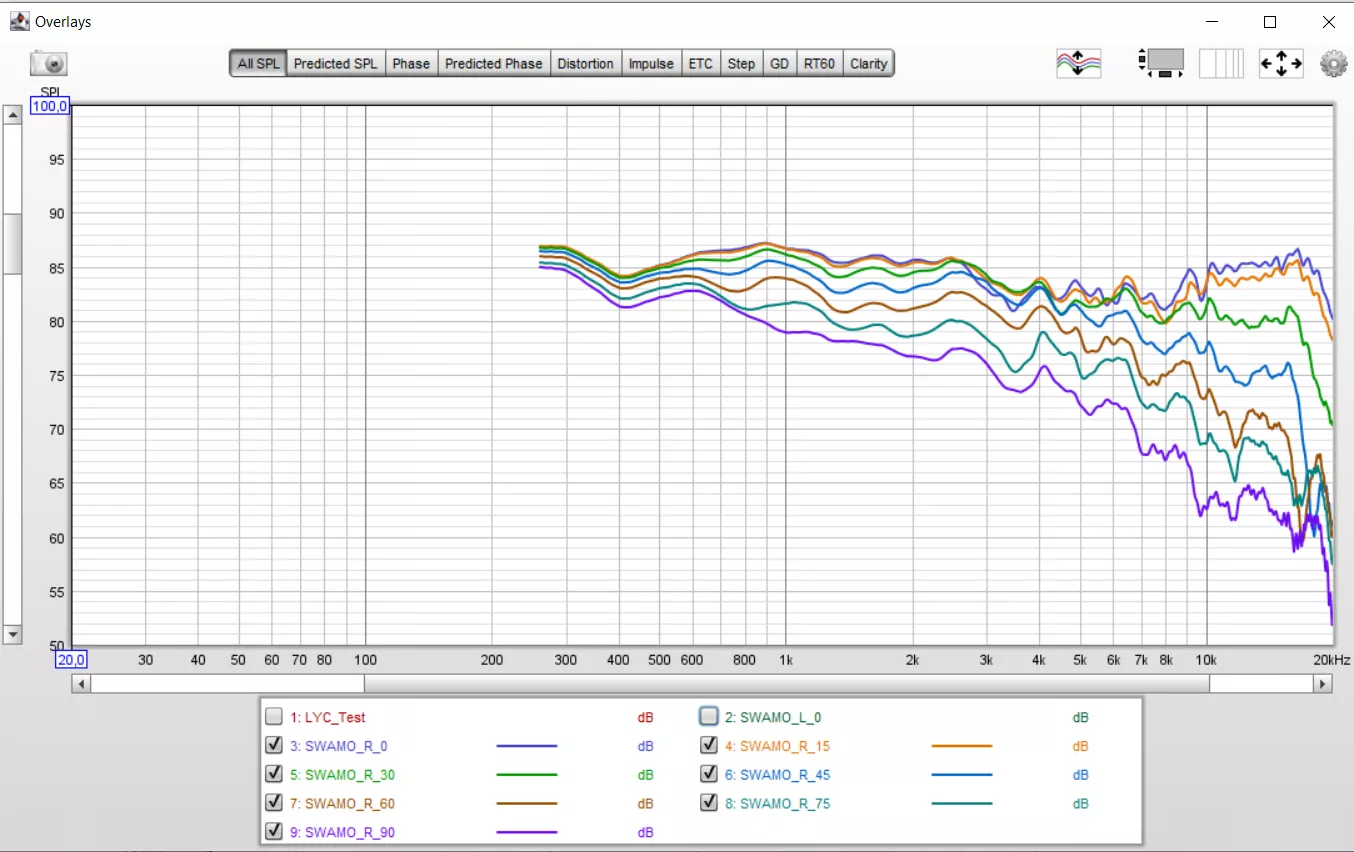Switch to the Distortion tab
The image size is (1354, 852).
[585, 64]
